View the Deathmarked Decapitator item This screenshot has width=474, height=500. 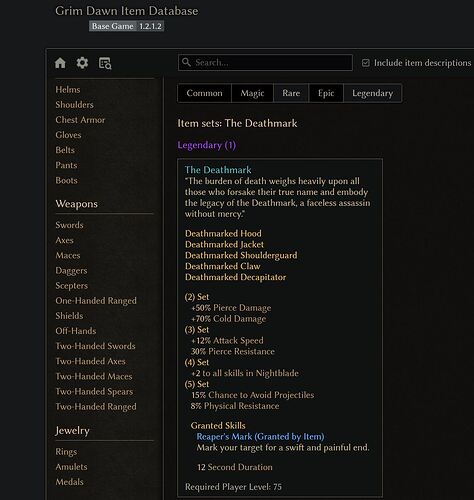235,277
